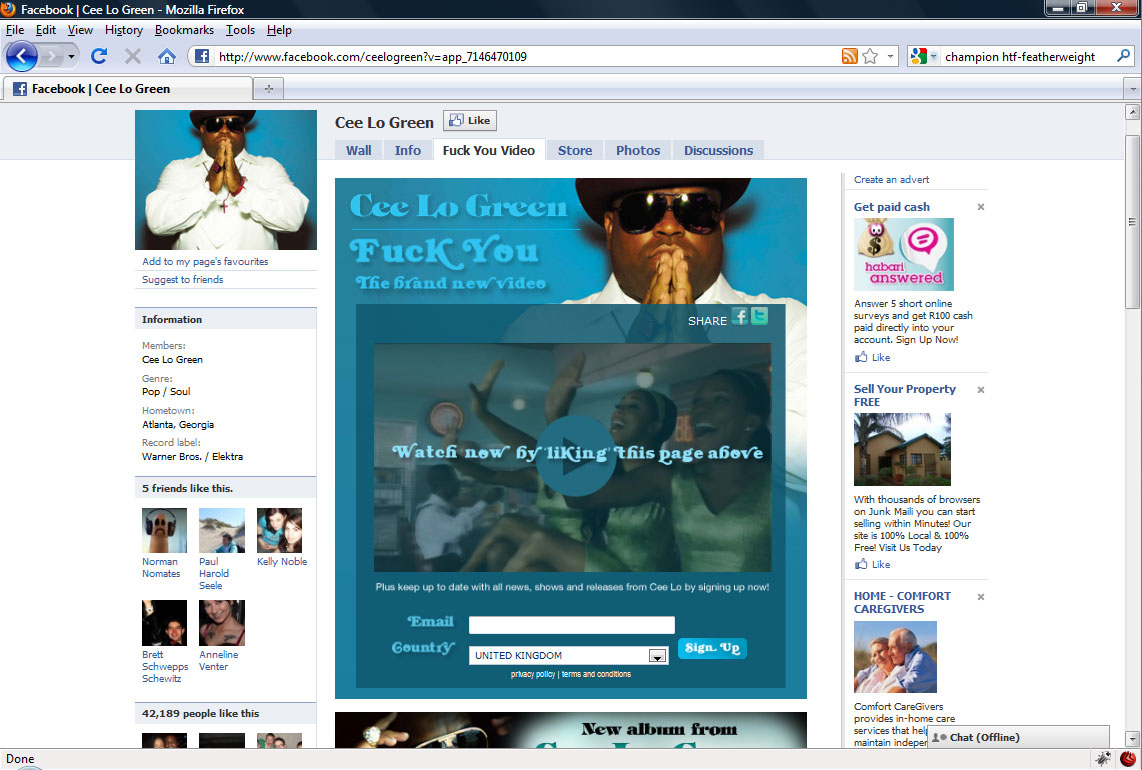This screenshot has width=1142, height=770.
Task: Like the Get paid cash advert
Action: pyautogui.click(x=873, y=357)
